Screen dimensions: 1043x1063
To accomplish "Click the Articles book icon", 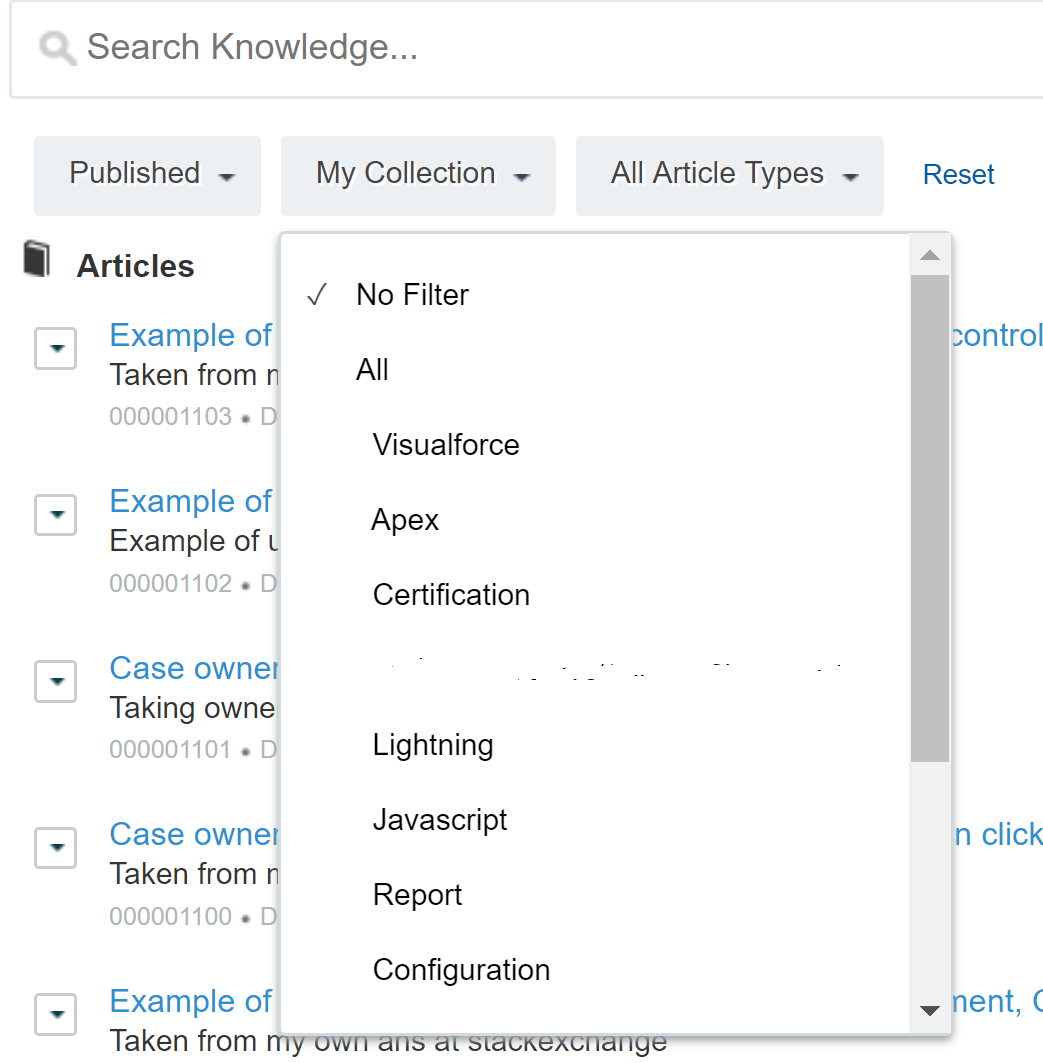I will tap(36, 259).
